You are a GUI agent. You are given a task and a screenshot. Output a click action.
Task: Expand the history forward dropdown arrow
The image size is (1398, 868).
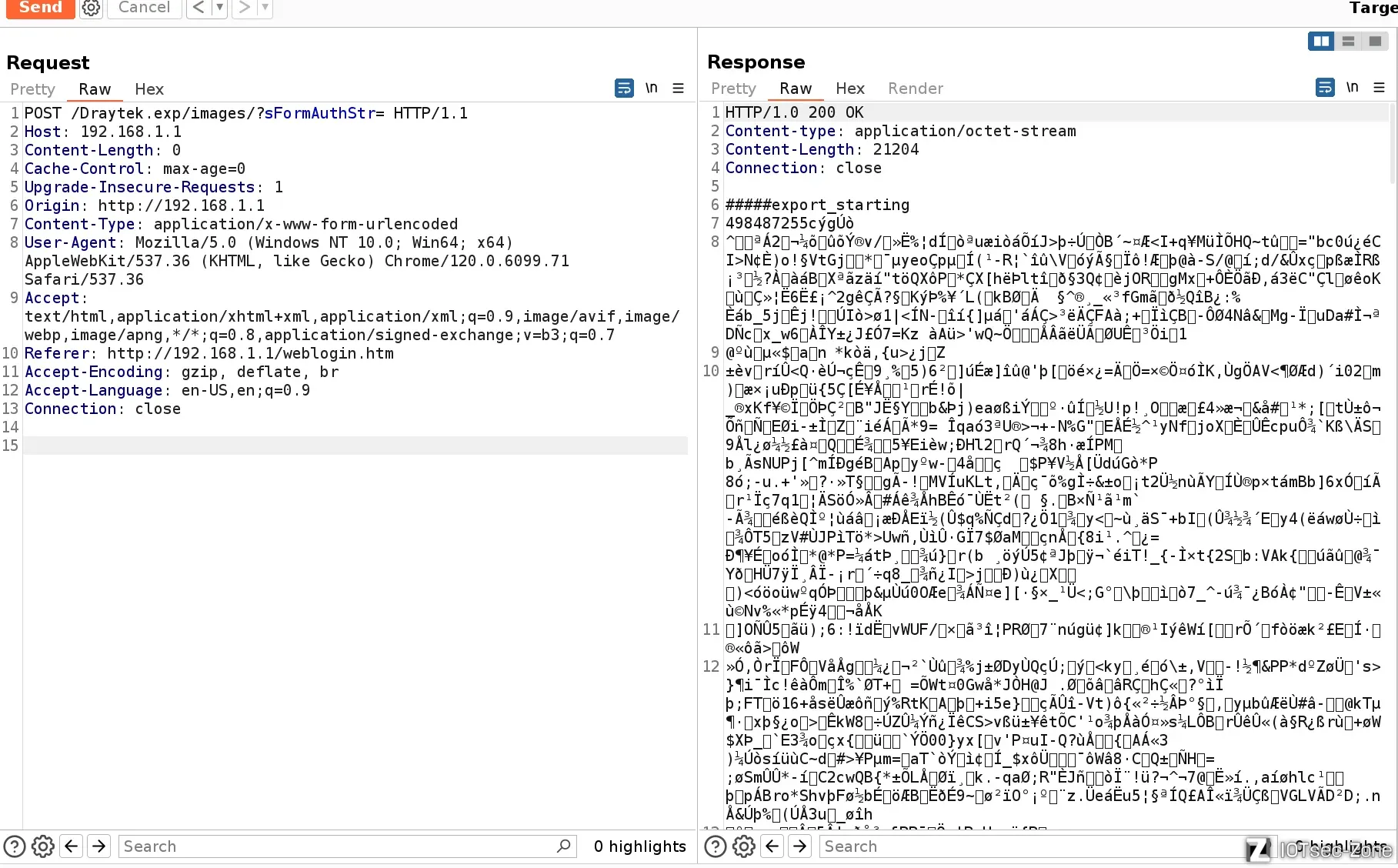[x=265, y=8]
